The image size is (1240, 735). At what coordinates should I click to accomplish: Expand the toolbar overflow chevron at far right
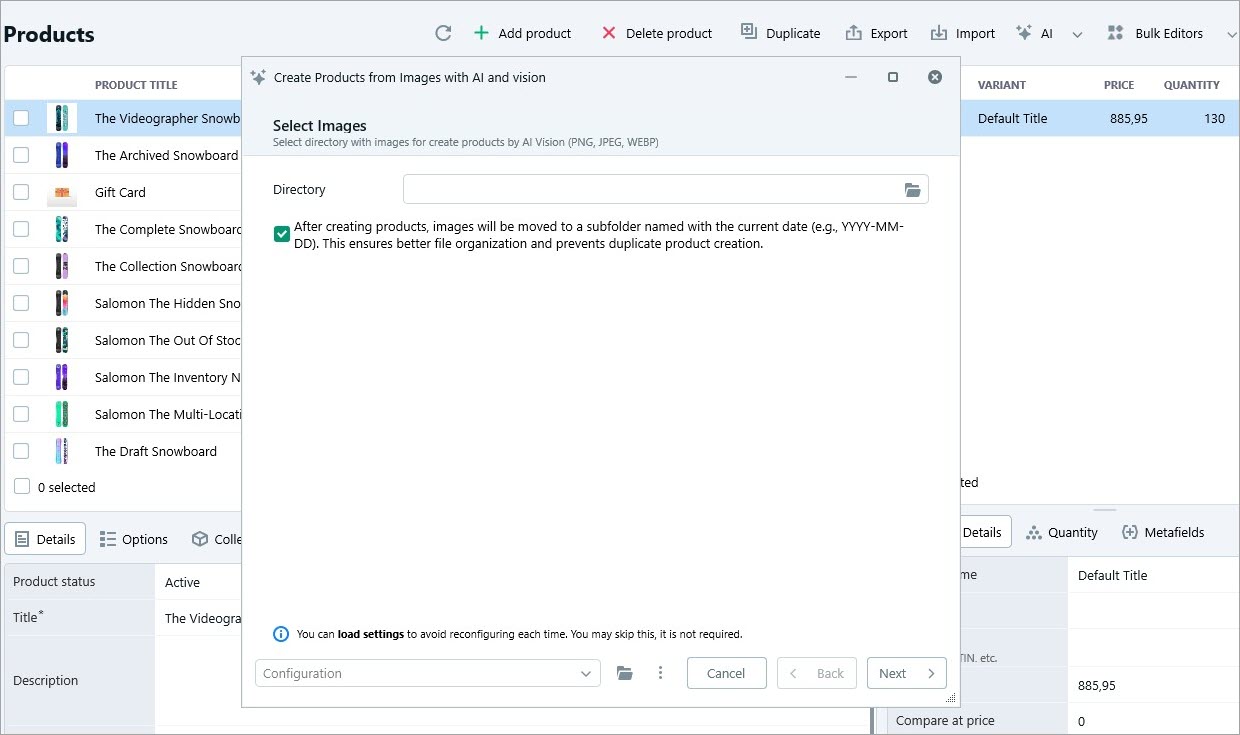click(1231, 32)
